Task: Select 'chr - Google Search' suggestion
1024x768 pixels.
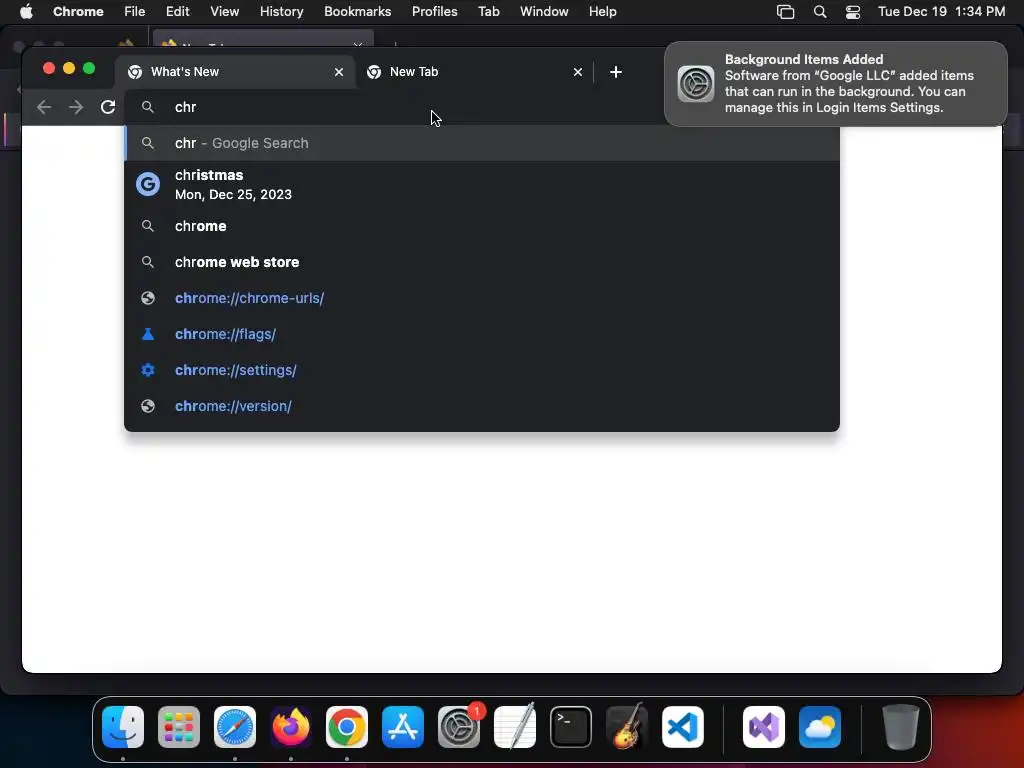Action: (x=482, y=143)
